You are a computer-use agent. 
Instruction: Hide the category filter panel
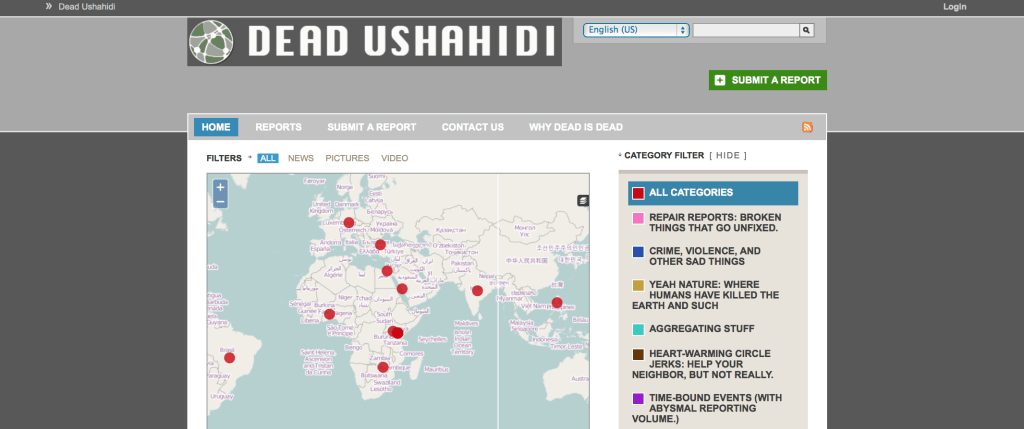727,155
